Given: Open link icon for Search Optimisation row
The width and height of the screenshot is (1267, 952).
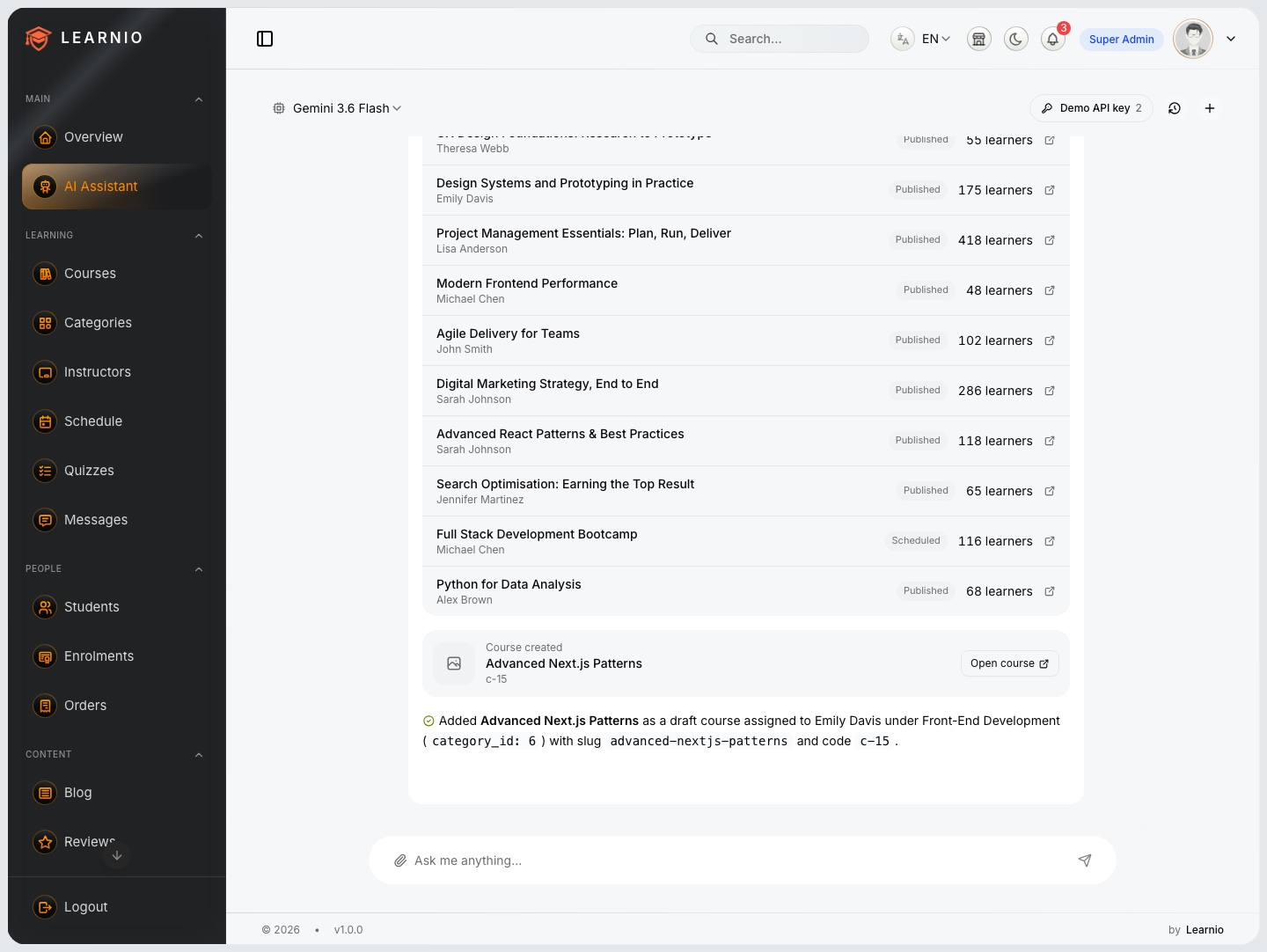Looking at the screenshot, I should (x=1050, y=491).
